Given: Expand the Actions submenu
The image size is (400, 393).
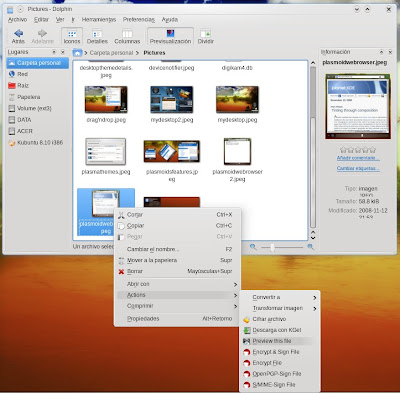Looking at the screenshot, I should click(177, 295).
